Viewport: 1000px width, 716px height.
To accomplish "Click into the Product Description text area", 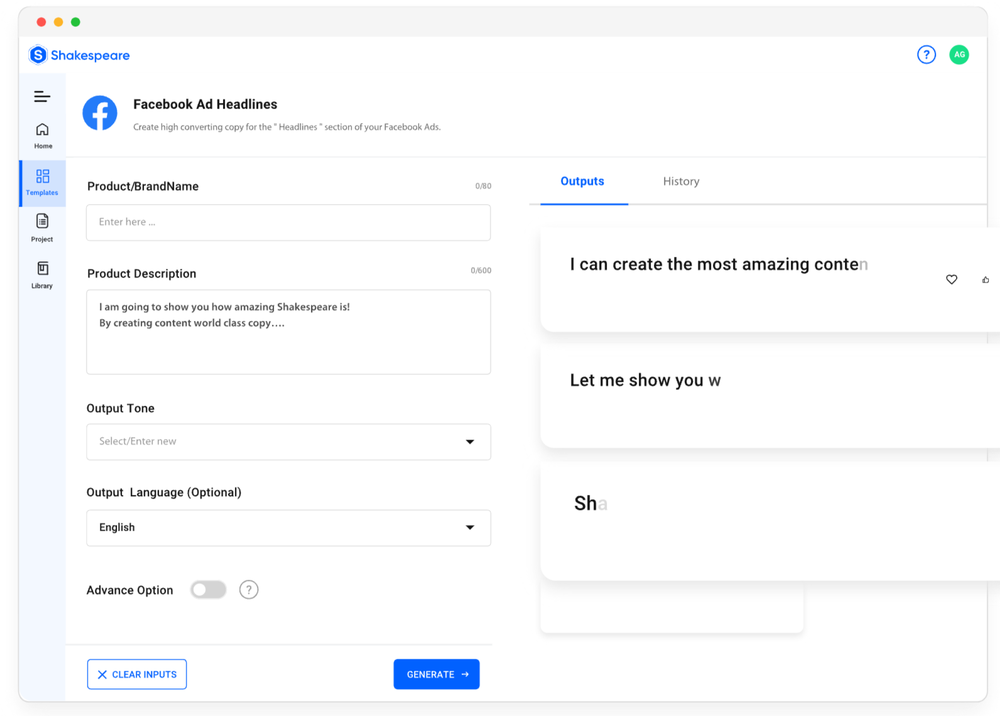I will point(288,332).
